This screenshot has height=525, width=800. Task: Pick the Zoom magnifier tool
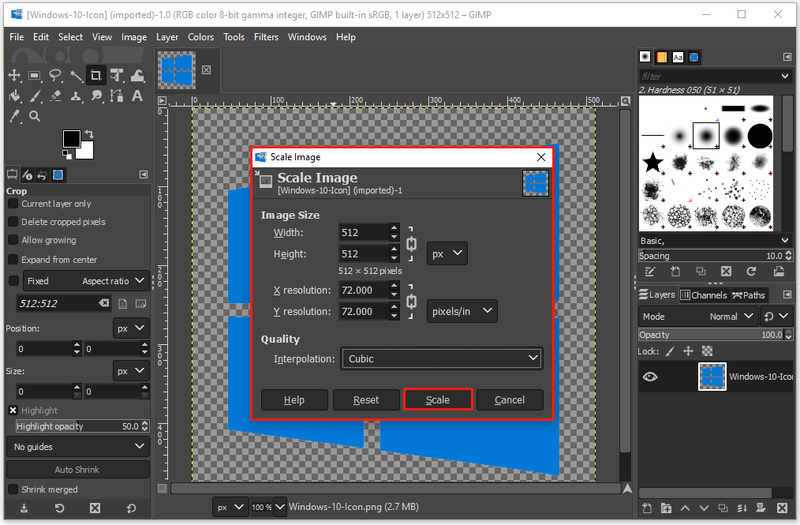click(35, 116)
